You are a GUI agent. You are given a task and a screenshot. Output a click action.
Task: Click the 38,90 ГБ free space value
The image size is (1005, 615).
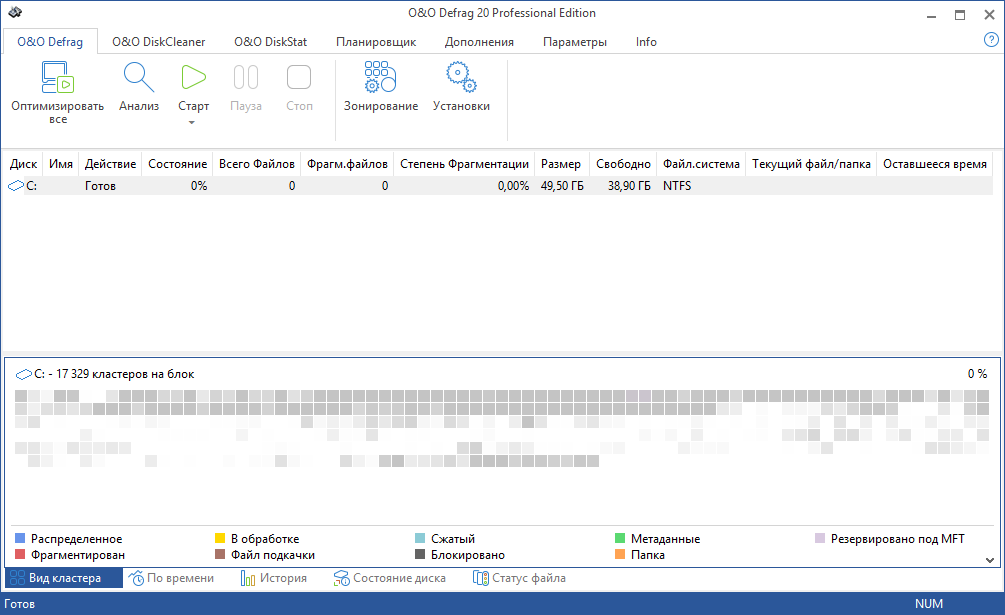pos(629,186)
